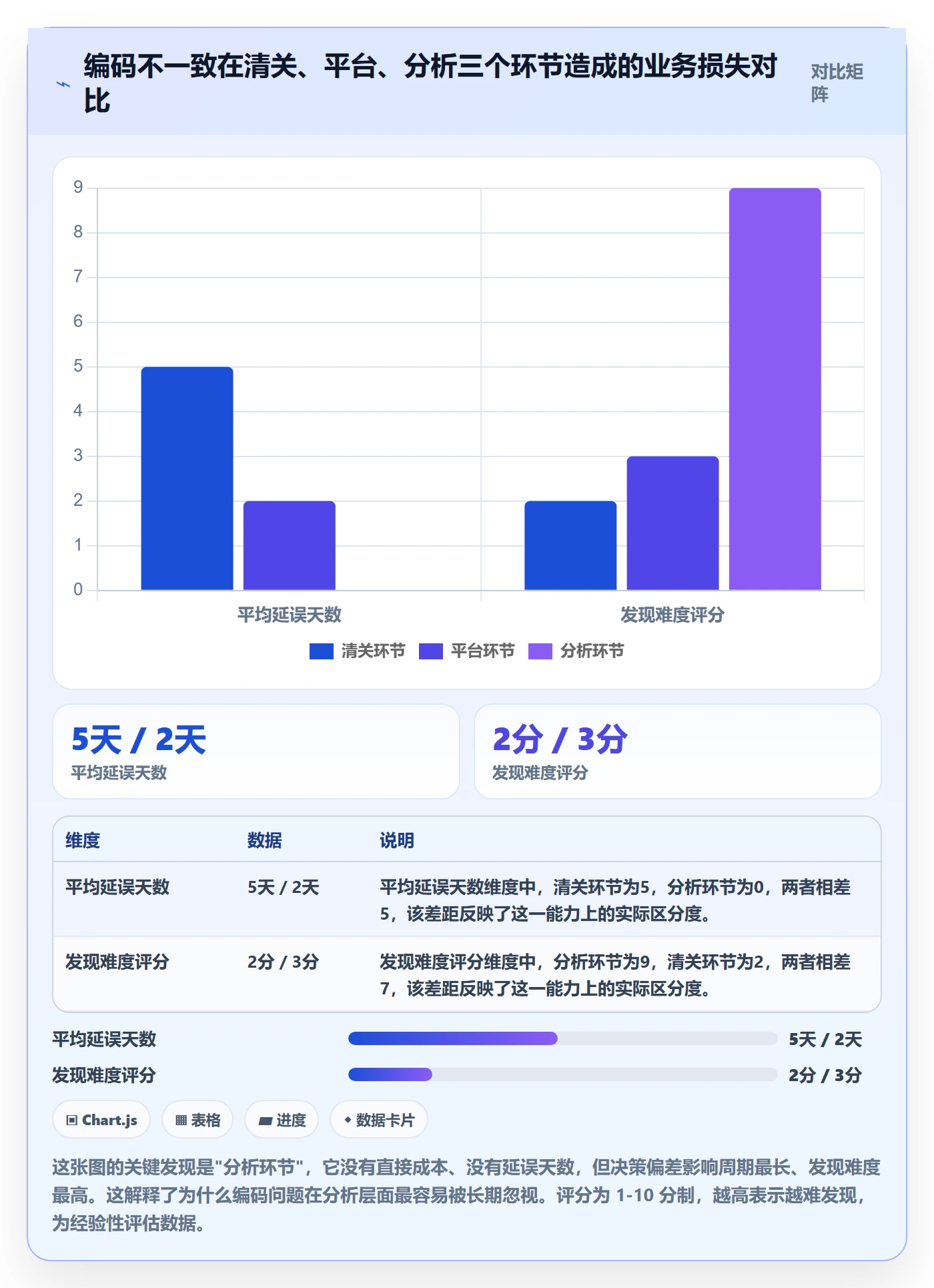The width and height of the screenshot is (934, 1288).
Task: Click the 2分 / 3分 value beside progress bar
Action: (x=826, y=1075)
